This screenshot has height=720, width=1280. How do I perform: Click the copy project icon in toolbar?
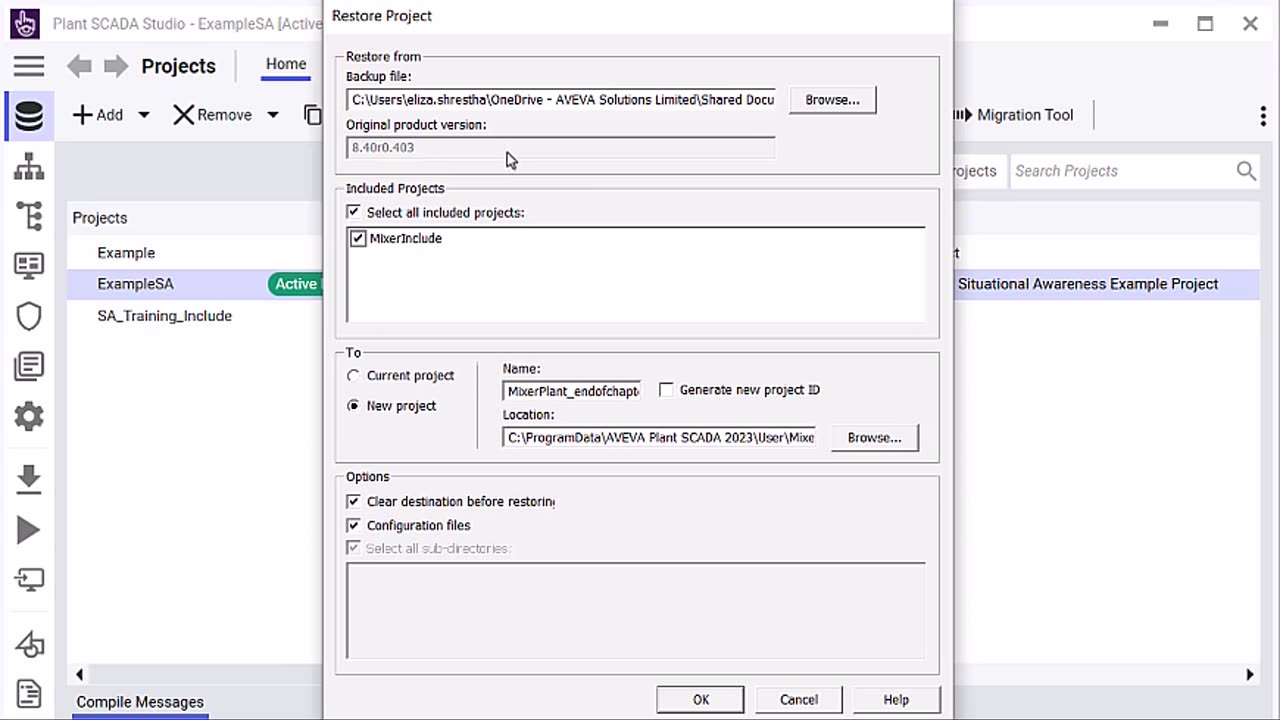[313, 115]
